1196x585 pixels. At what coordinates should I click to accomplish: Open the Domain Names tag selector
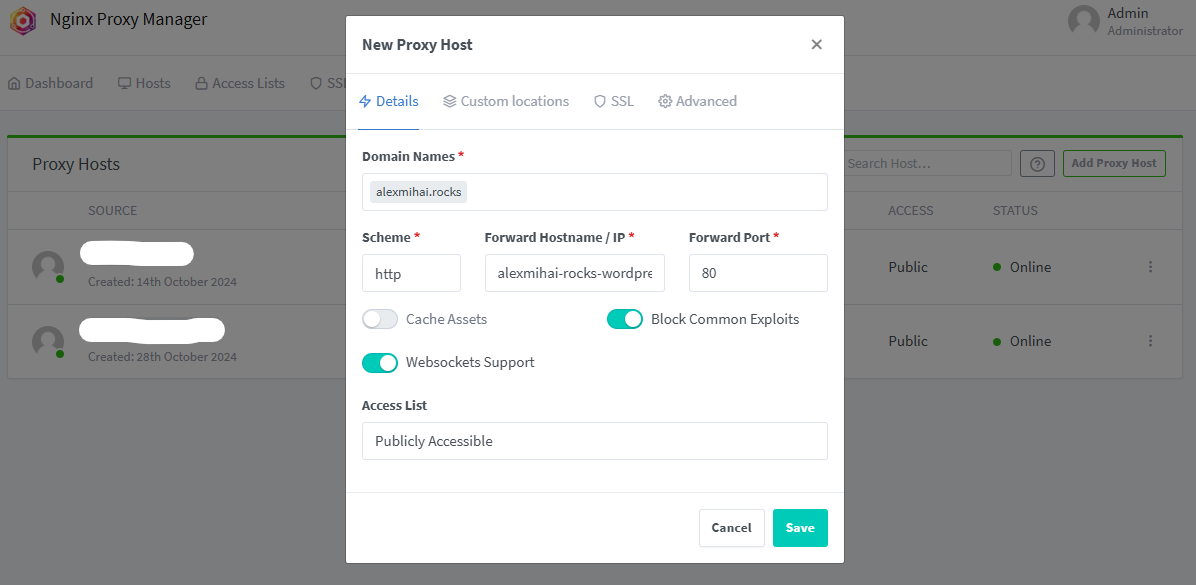594,191
